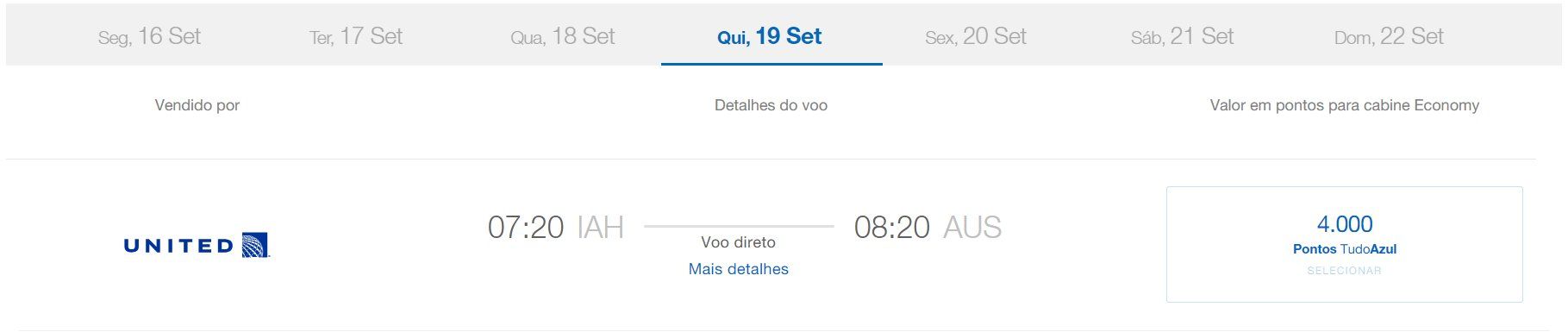Click the UNITED airline wordmark
The width and height of the screenshot is (1568, 332).
point(178,246)
